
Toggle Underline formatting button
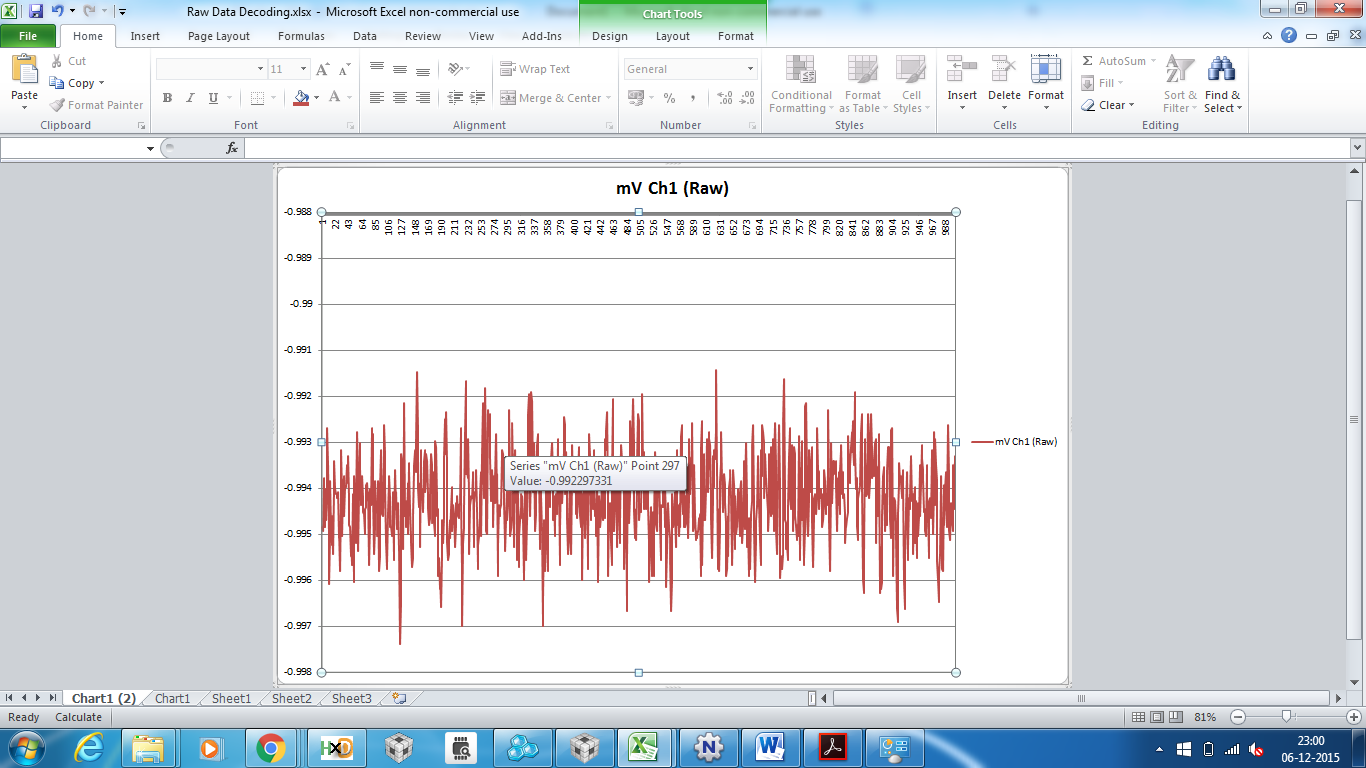point(213,98)
